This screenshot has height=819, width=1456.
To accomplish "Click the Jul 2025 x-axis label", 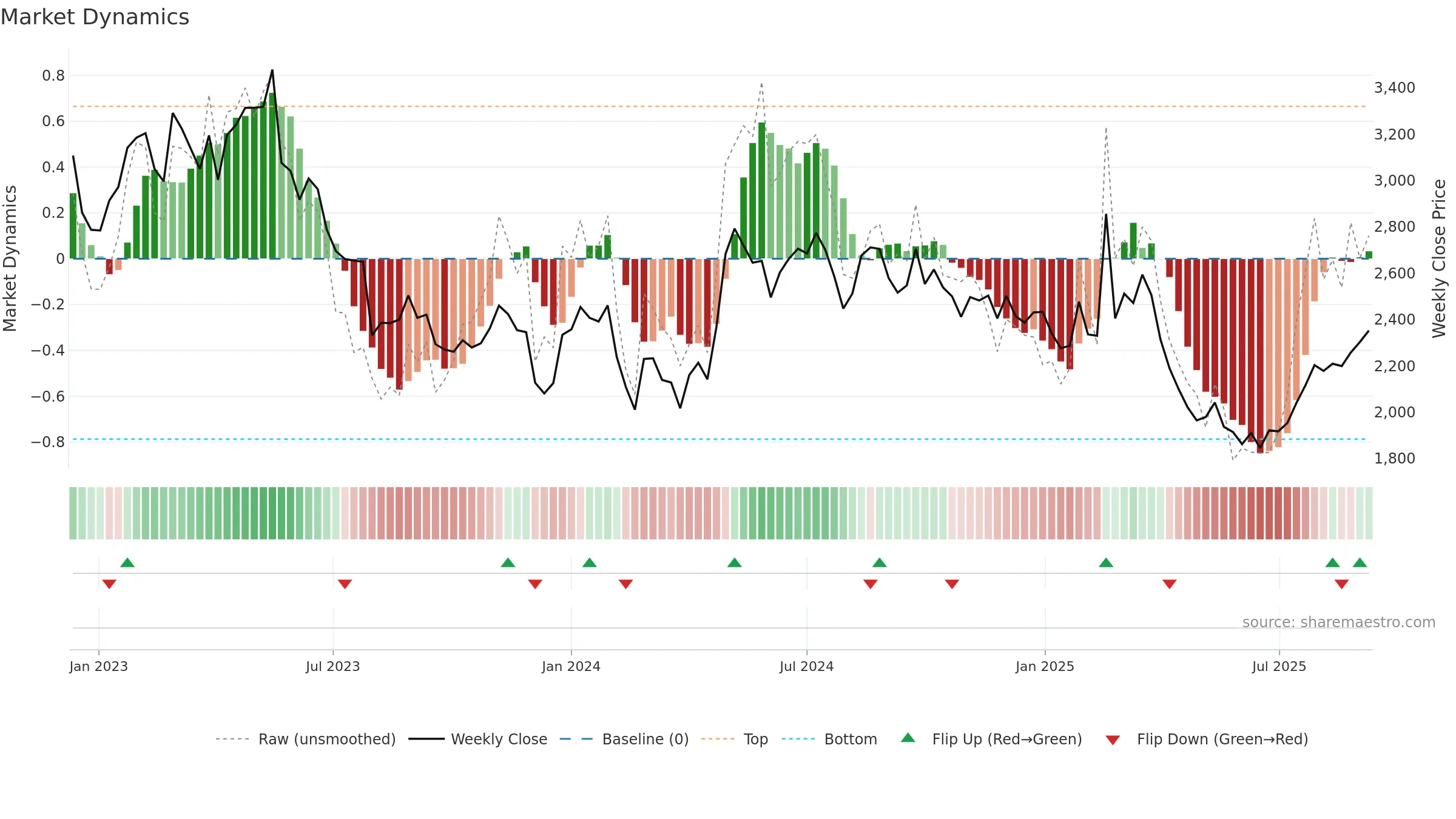I will pyautogui.click(x=1279, y=666).
